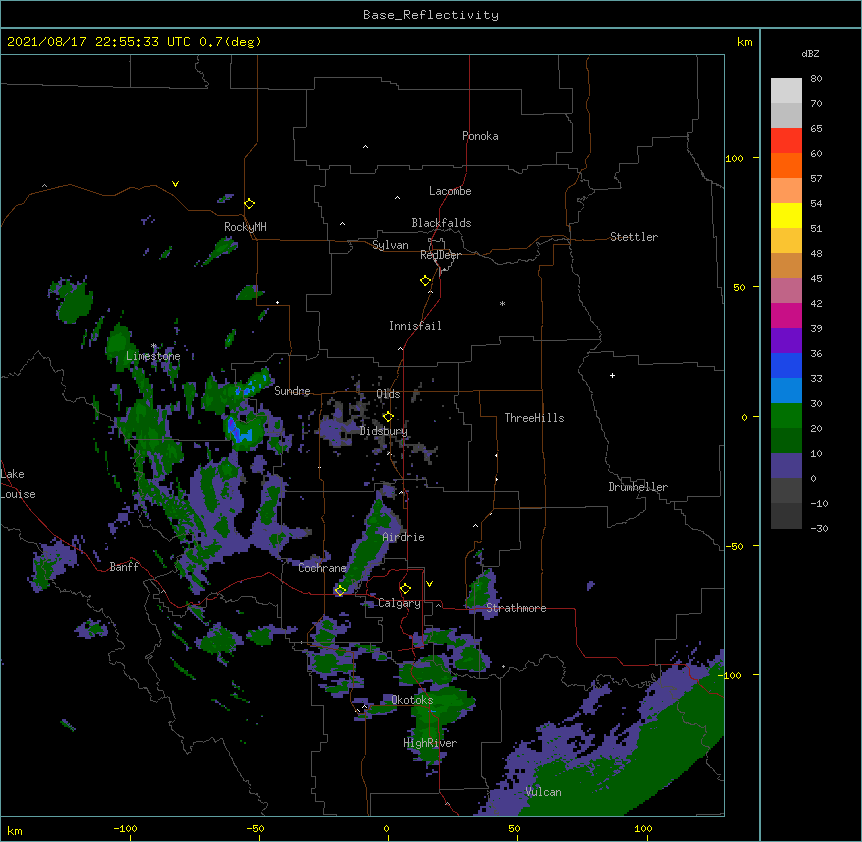
Task: Click the Sundre label
Action: pyautogui.click(x=292, y=391)
